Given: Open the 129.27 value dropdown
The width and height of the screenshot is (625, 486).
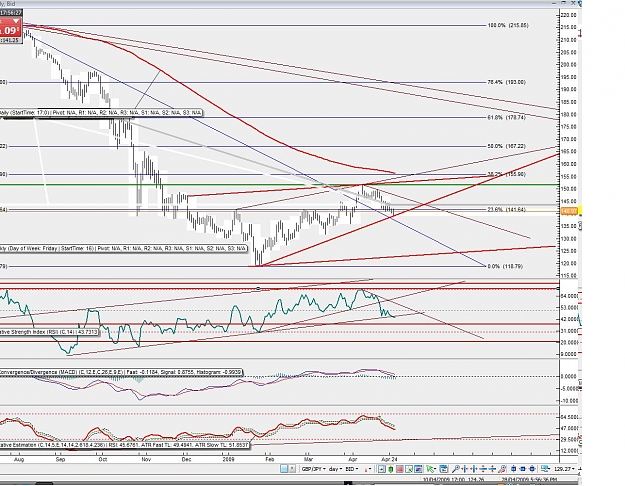Looking at the screenshot, I should click(563, 469).
